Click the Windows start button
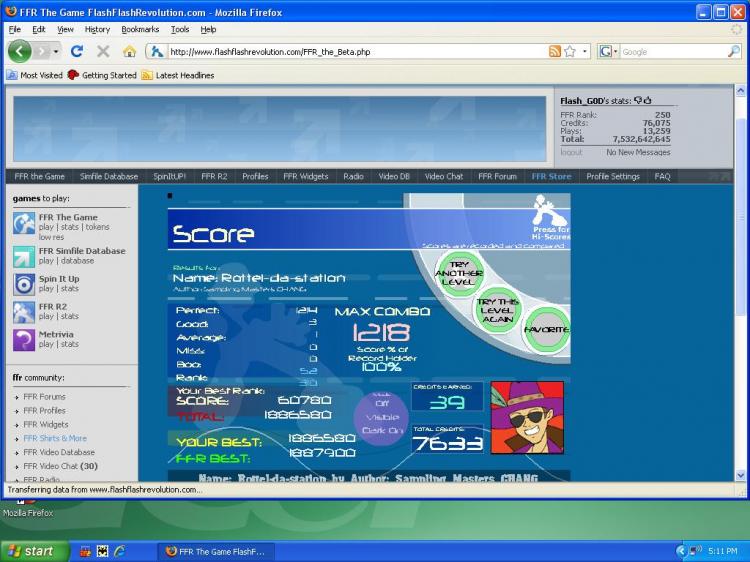 (30, 551)
